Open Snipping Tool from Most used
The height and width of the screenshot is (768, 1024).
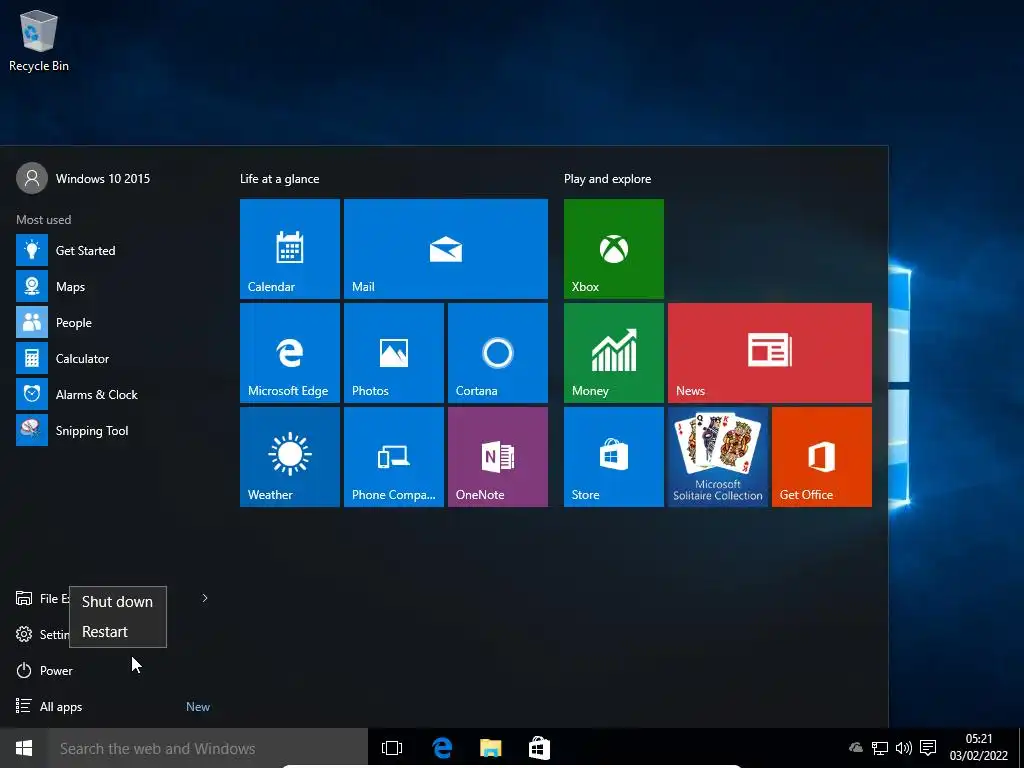[114, 430]
